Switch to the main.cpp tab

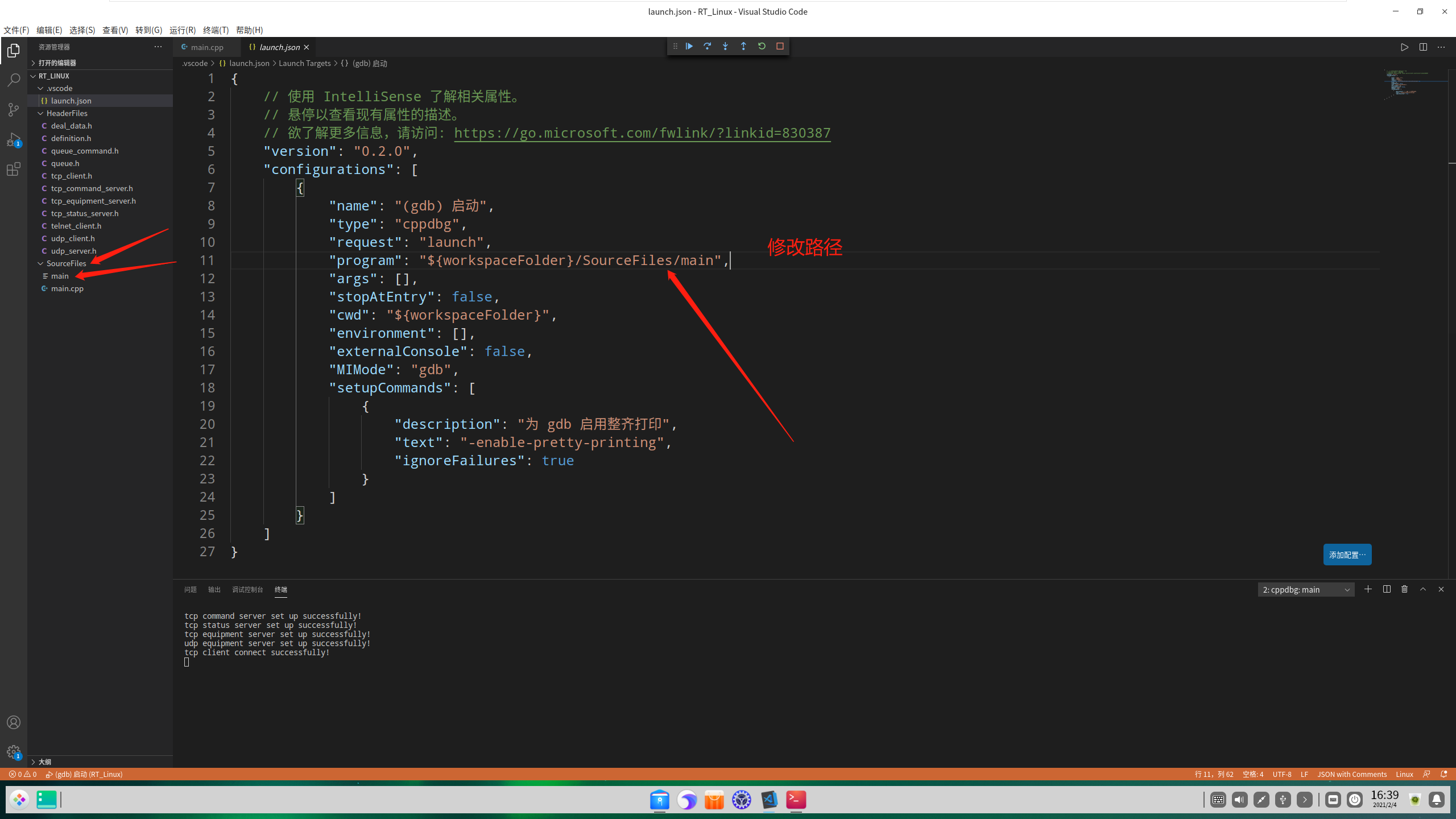coord(206,47)
